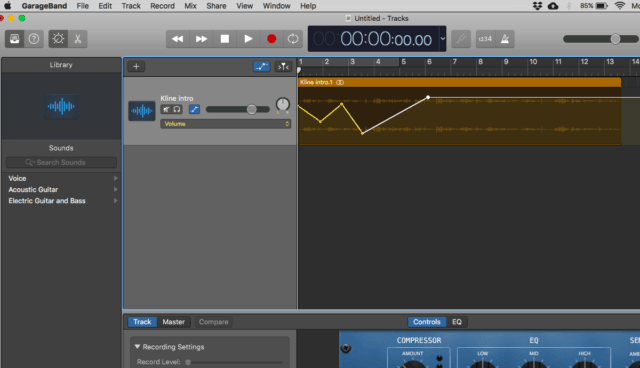Select the EQ tab
The height and width of the screenshot is (368, 640).
pos(457,322)
